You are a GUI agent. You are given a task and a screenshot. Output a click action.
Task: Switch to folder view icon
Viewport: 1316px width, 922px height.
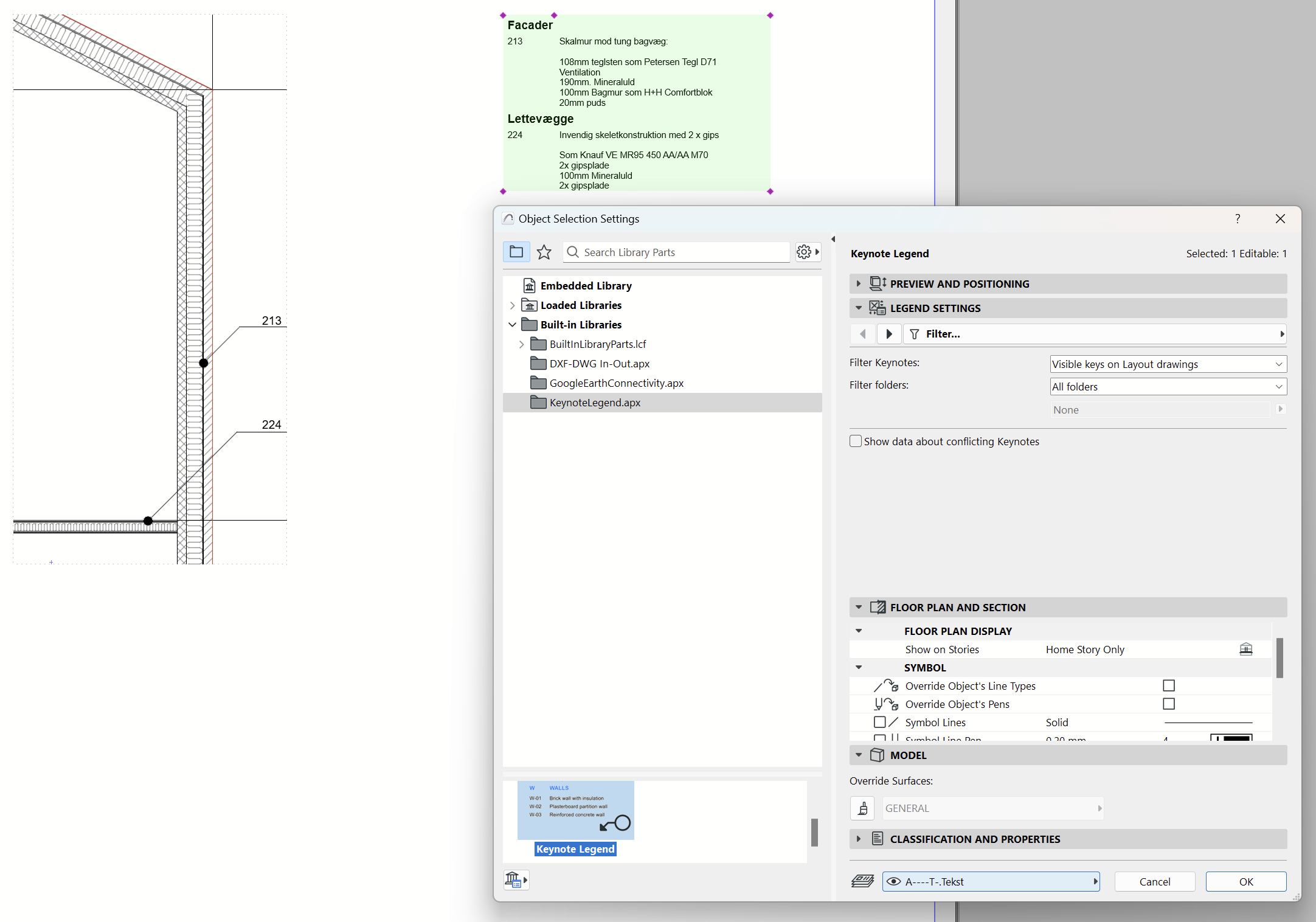pos(516,252)
